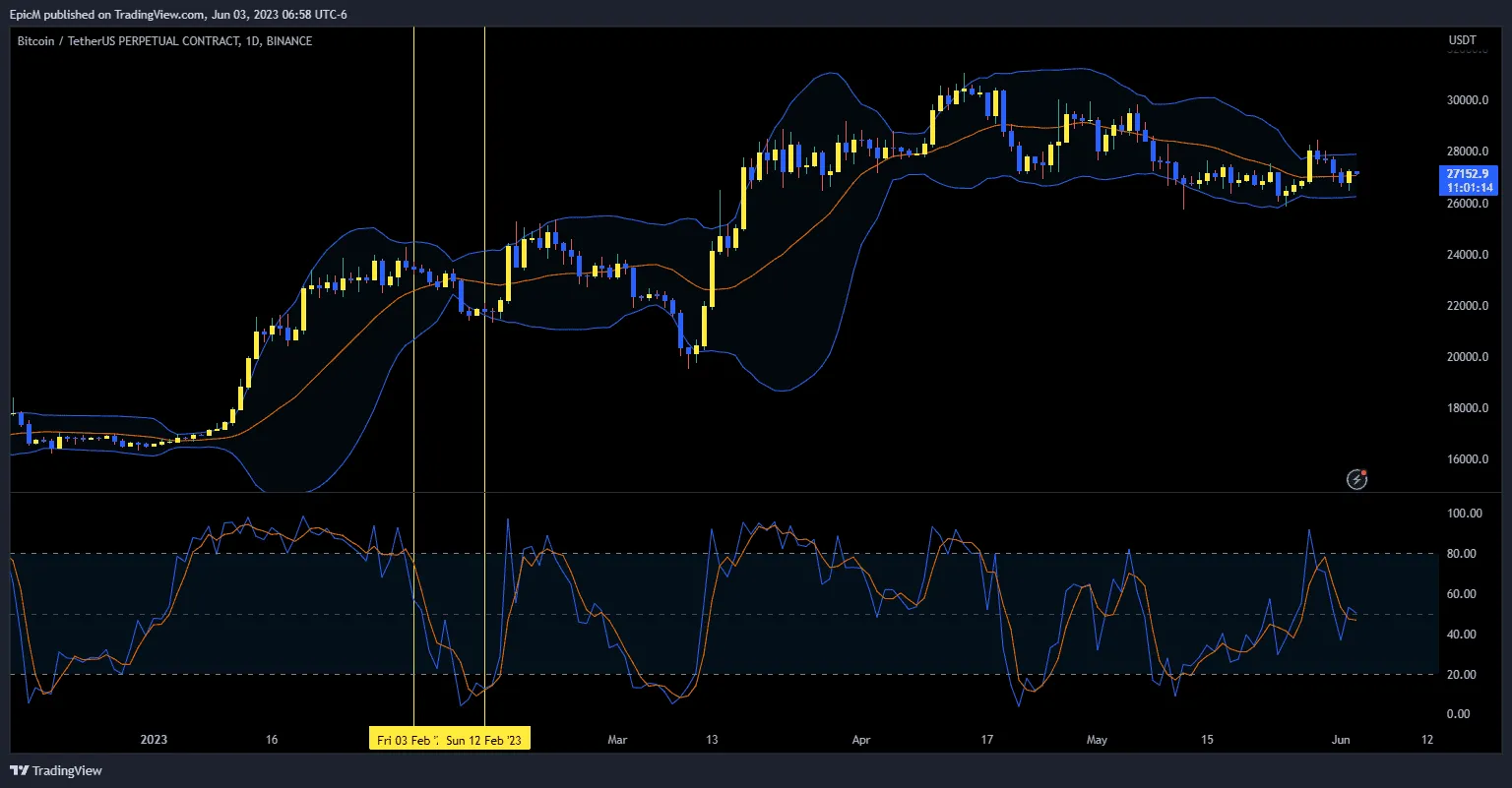This screenshot has width=1512, height=788.
Task: Click the USDT label above the price scale
Action: 1461,40
